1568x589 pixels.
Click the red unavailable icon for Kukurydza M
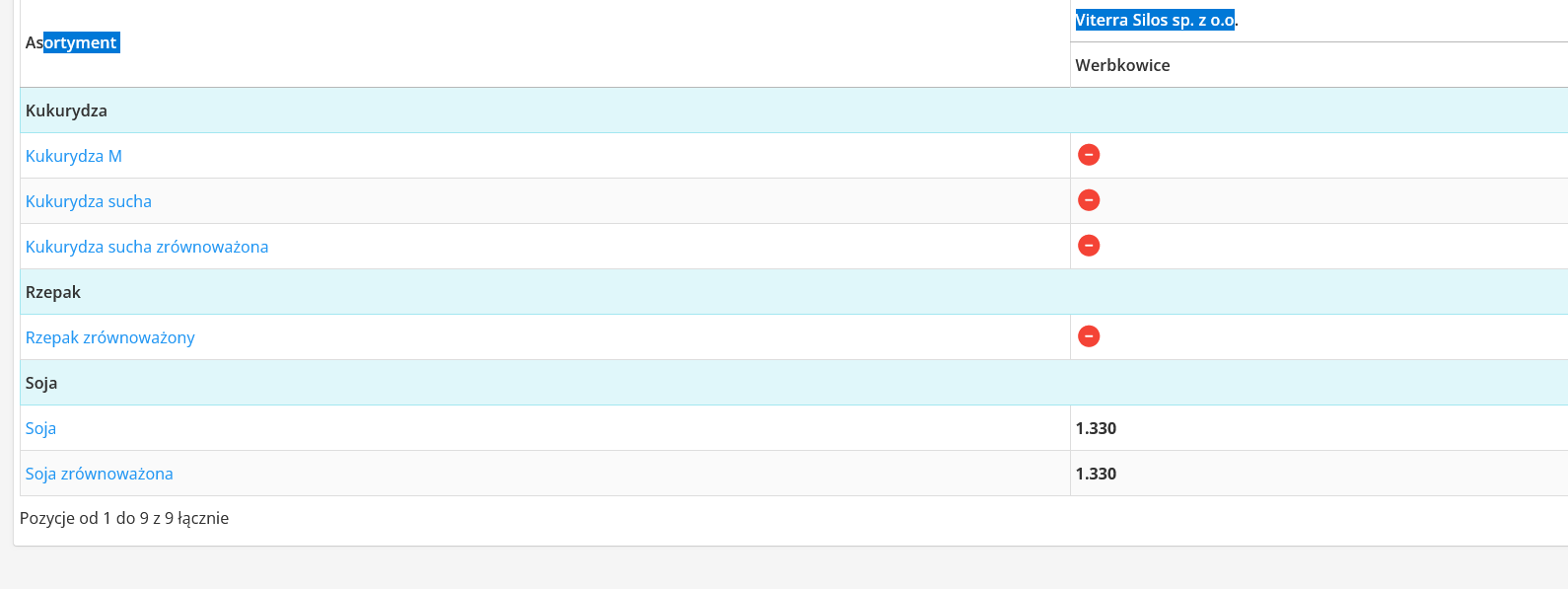[1089, 155]
